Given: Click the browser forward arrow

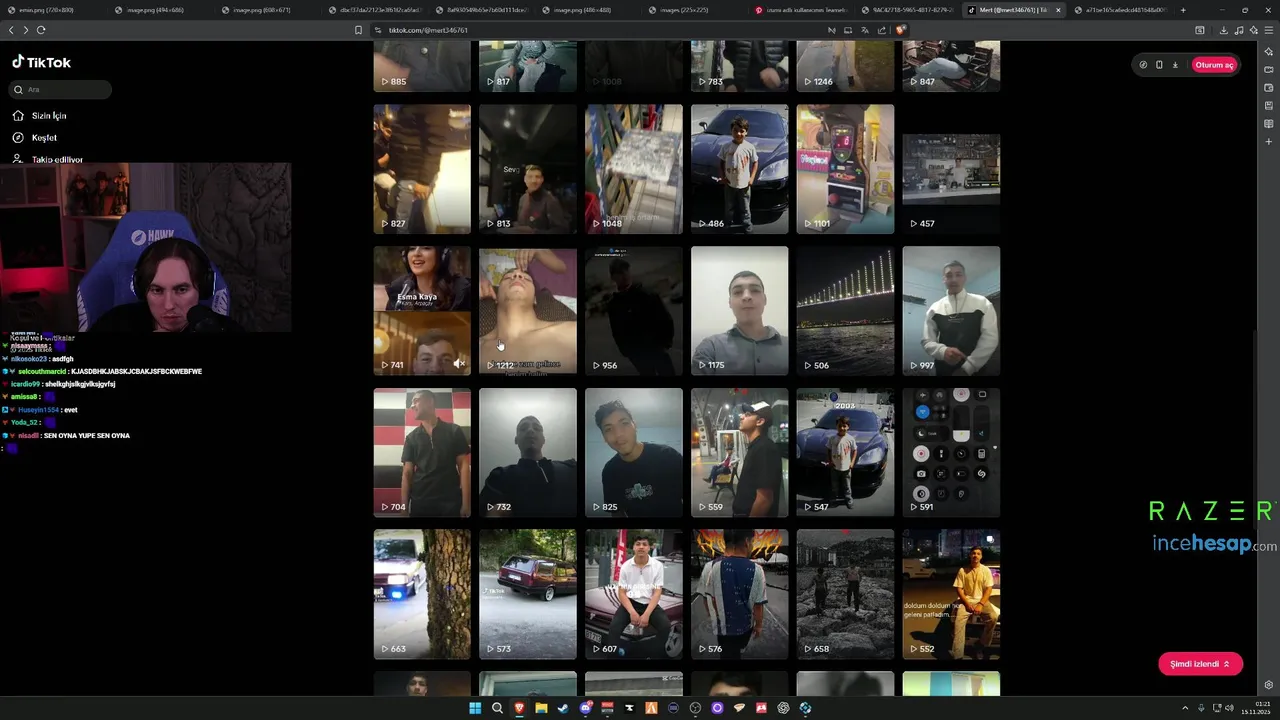Looking at the screenshot, I should (26, 30).
